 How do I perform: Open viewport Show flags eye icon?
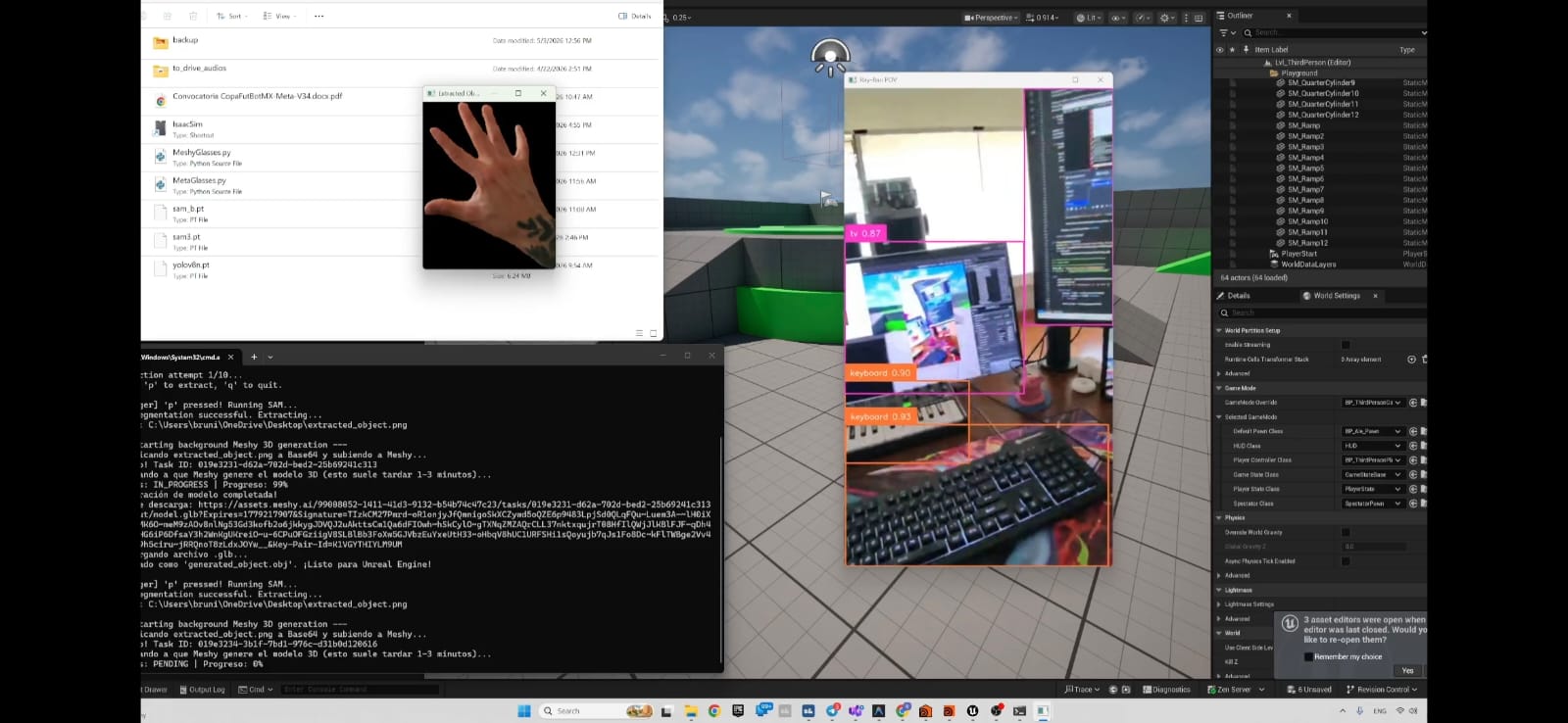(1117, 18)
